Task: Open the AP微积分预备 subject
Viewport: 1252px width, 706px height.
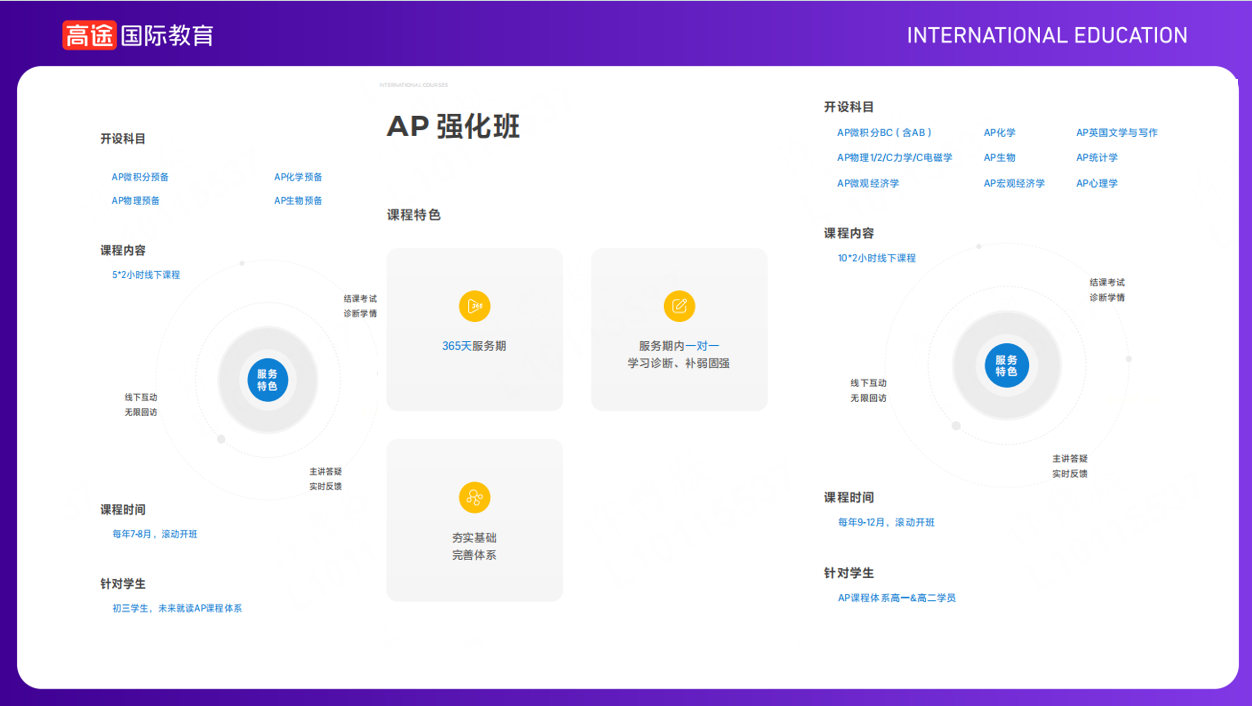Action: pos(140,177)
